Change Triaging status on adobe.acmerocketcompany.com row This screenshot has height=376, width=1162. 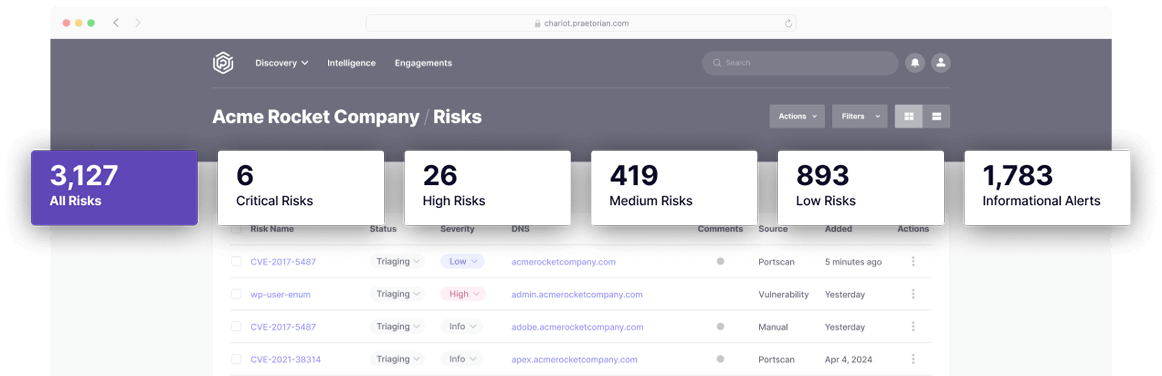pyautogui.click(x=397, y=326)
